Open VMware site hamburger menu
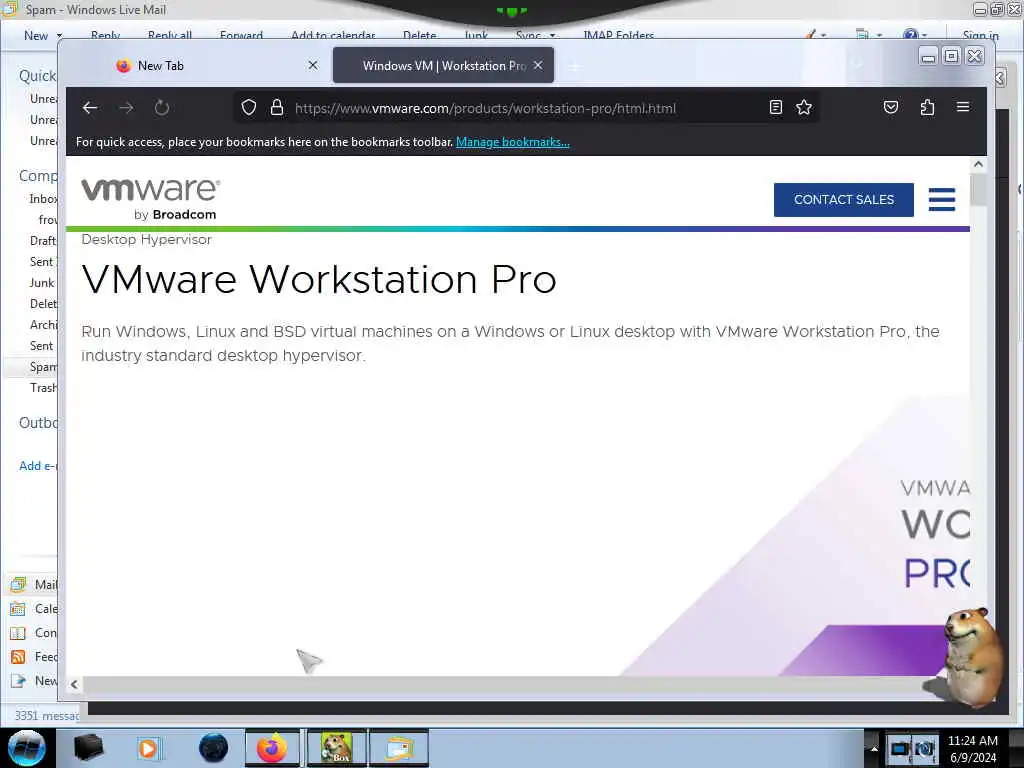This screenshot has width=1024, height=768. (942, 200)
